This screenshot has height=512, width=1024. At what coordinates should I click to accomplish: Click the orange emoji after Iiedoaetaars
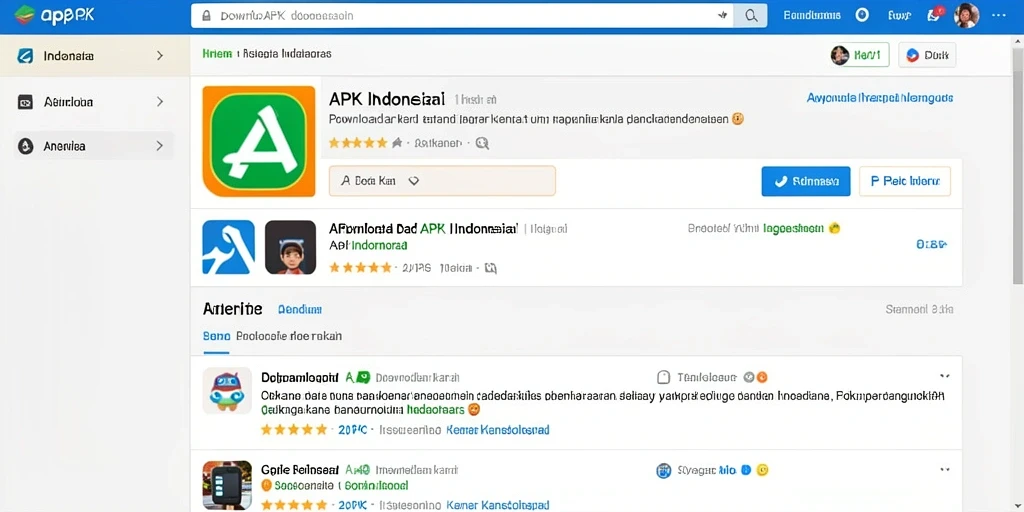tap(475, 410)
